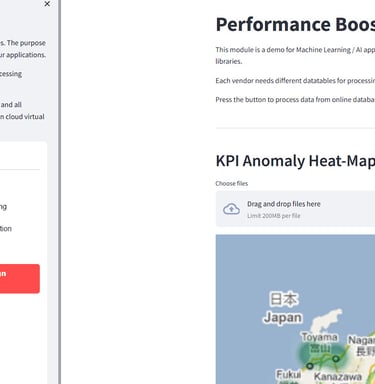The image size is (375, 384).
Task: Click the cloud upload icon
Action: (x=231, y=209)
